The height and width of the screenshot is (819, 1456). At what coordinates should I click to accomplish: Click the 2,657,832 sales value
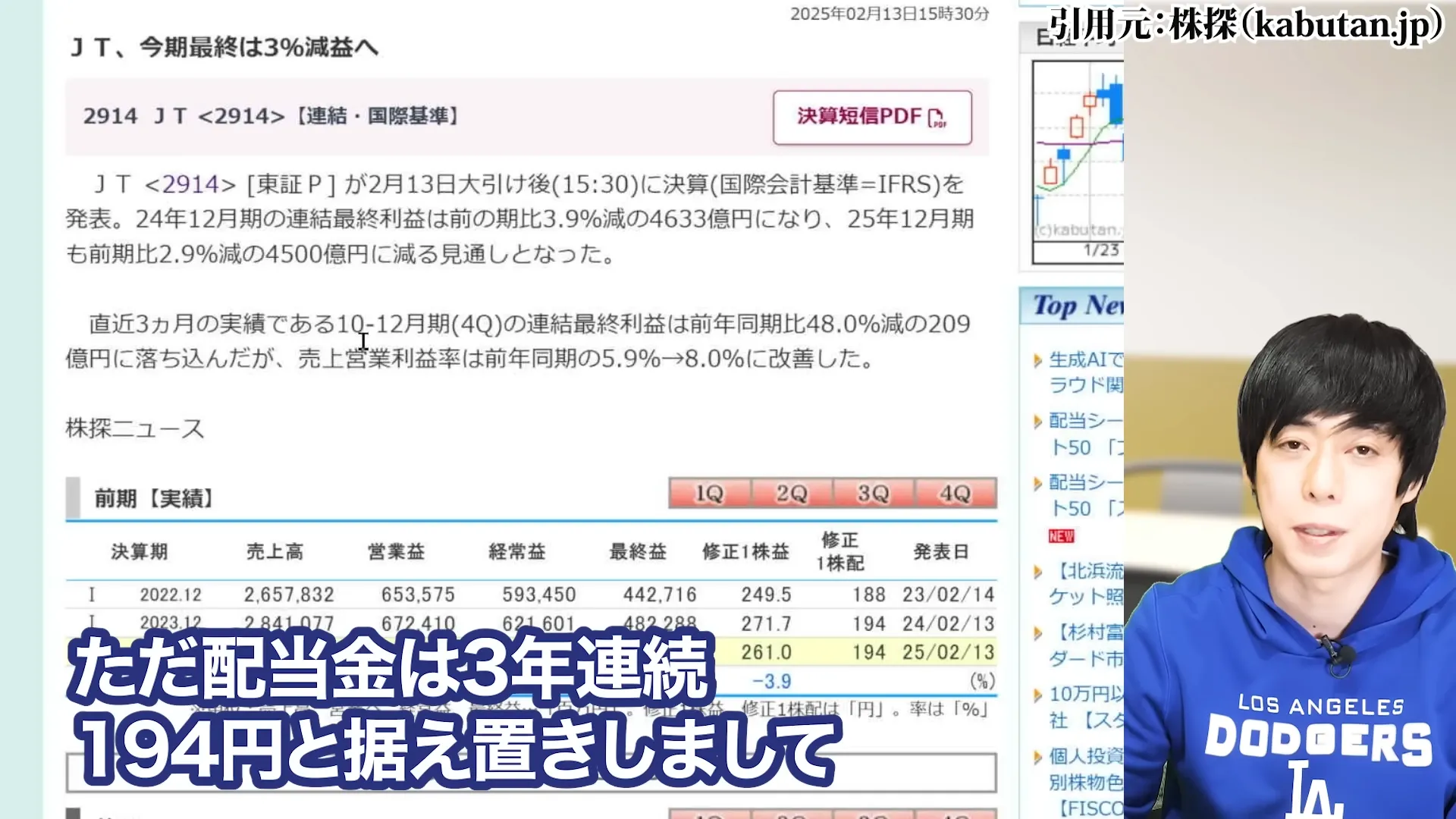point(289,595)
